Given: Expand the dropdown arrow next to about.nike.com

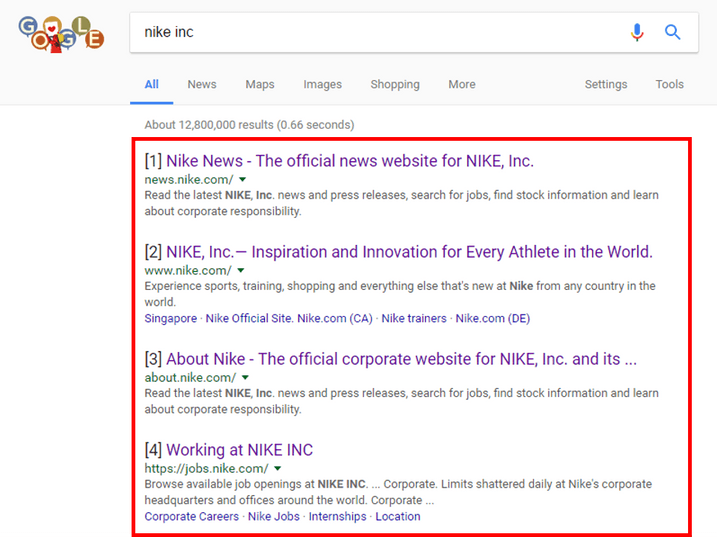Looking at the screenshot, I should [x=246, y=377].
